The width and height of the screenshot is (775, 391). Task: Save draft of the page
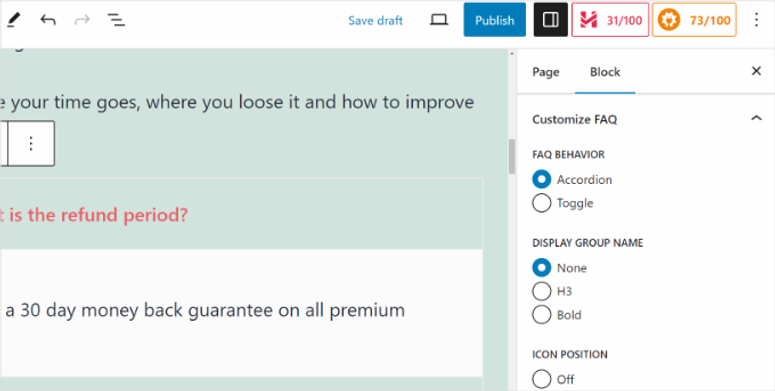[376, 20]
